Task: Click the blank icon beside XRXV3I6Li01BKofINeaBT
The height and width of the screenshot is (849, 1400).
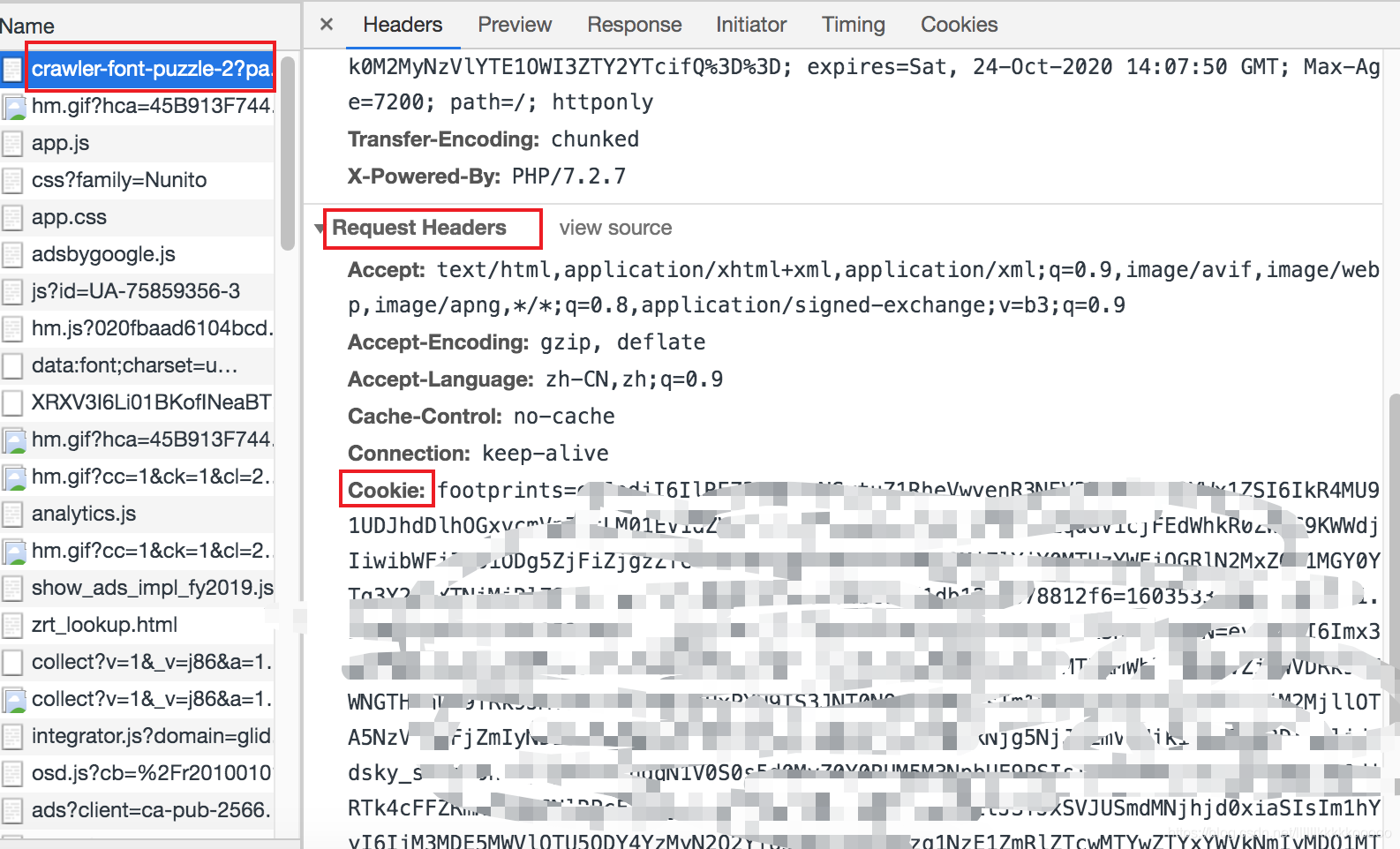Action: (x=12, y=402)
